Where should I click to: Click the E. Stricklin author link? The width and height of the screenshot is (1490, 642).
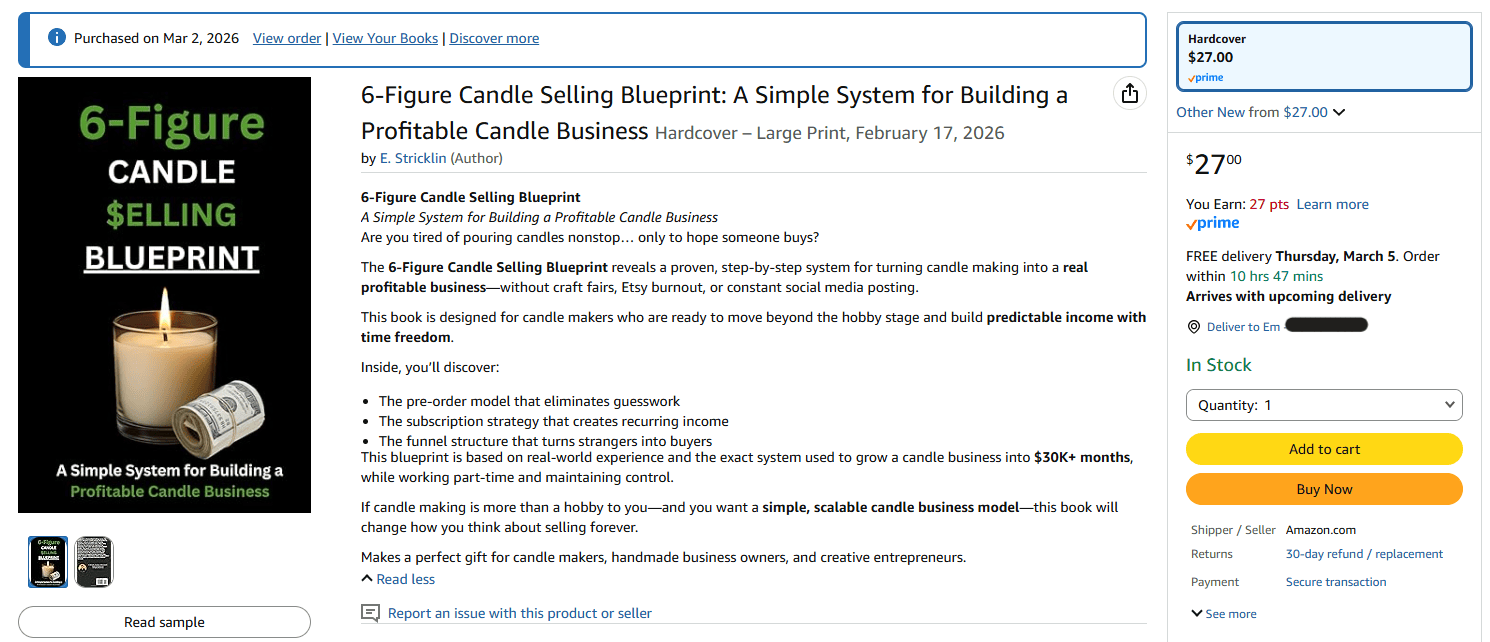[413, 158]
